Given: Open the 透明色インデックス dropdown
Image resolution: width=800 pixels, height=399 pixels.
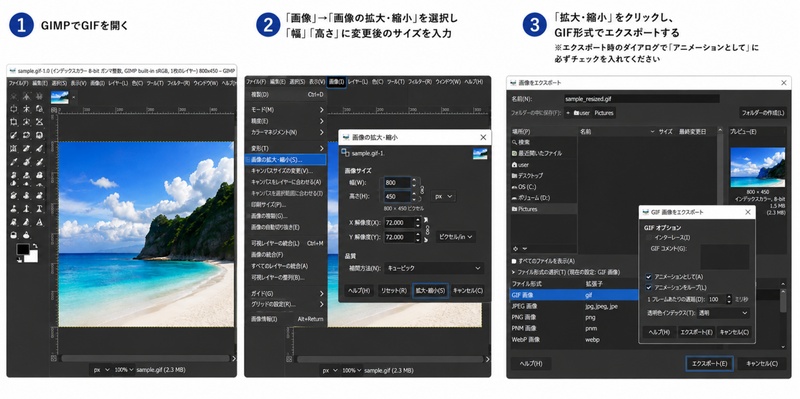Looking at the screenshot, I should tap(723, 313).
